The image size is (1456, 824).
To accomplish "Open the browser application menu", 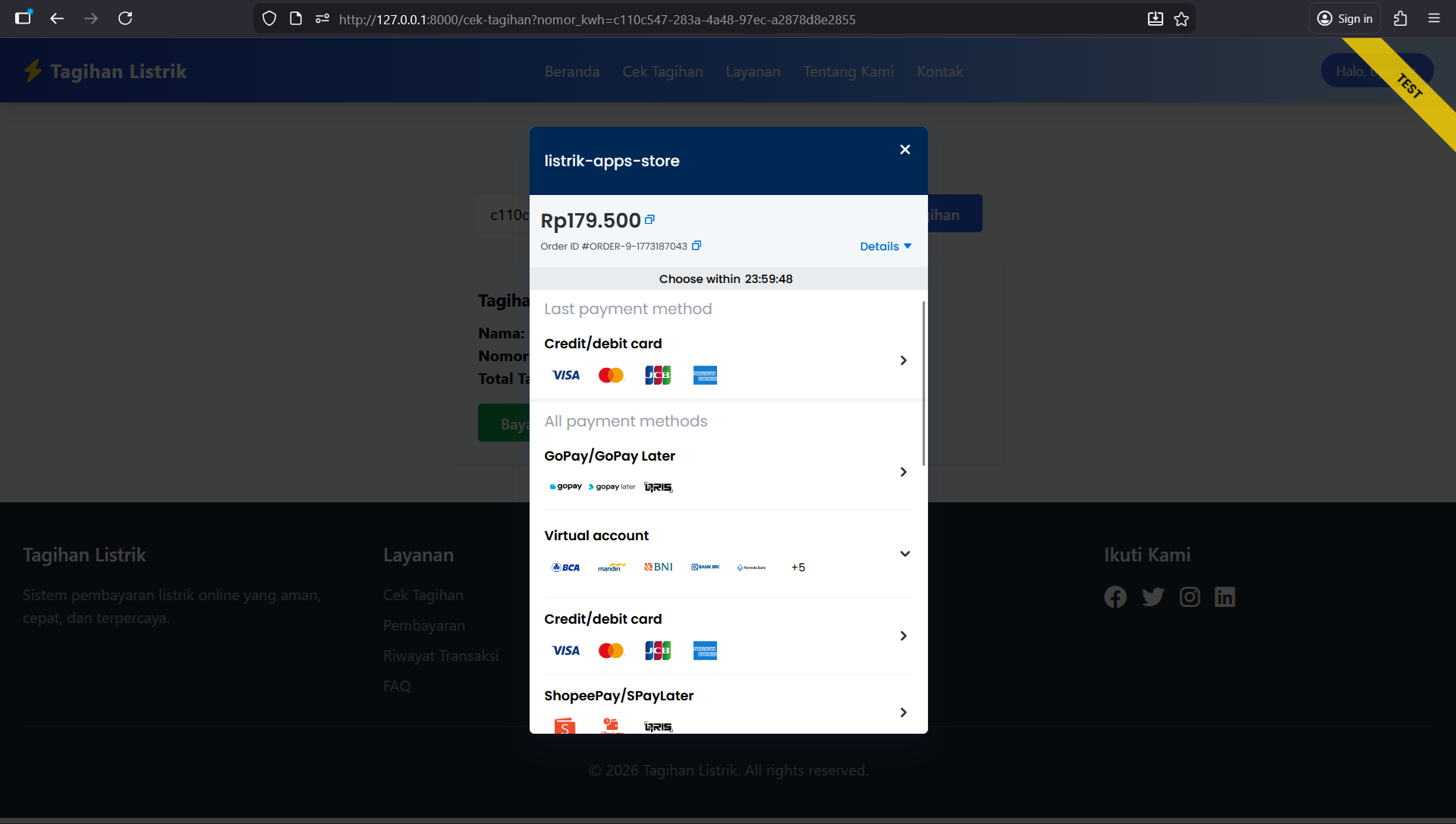I will 1434,18.
